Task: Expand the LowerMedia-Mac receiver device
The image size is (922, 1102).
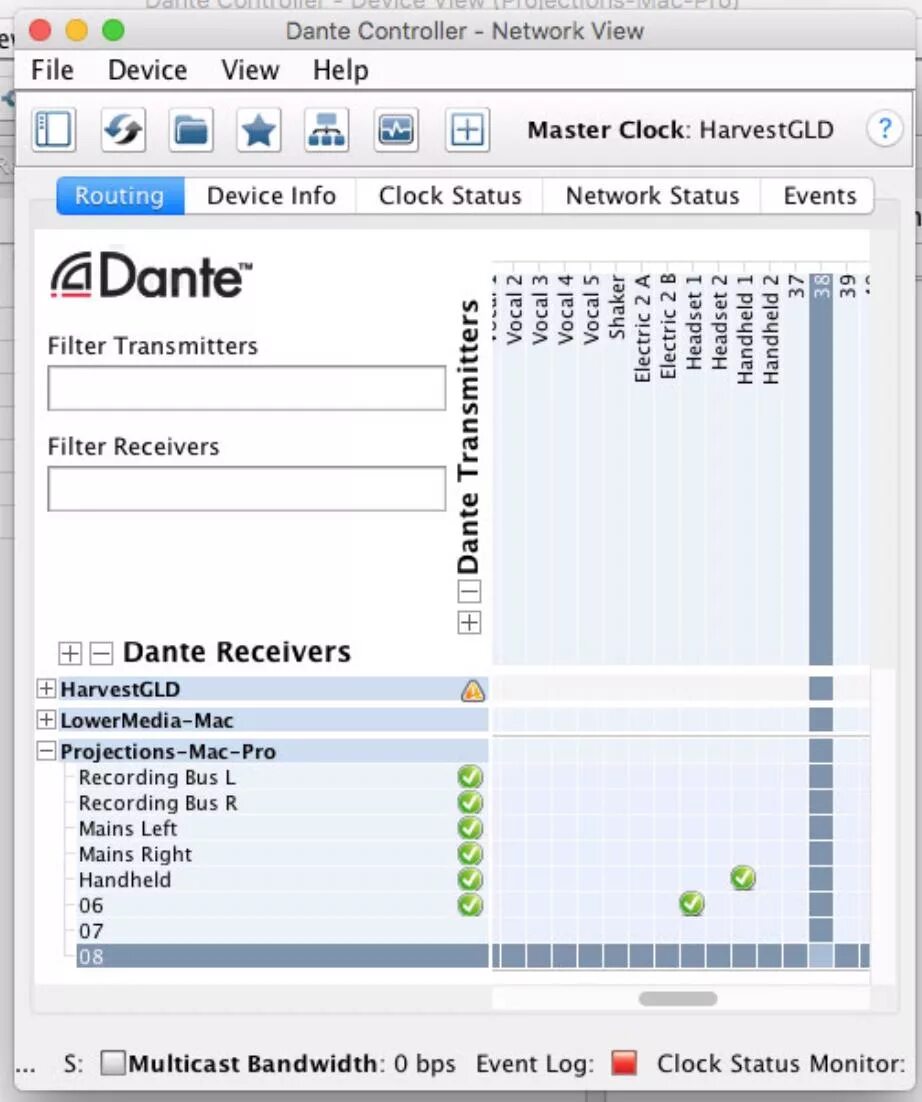Action: tap(46, 720)
